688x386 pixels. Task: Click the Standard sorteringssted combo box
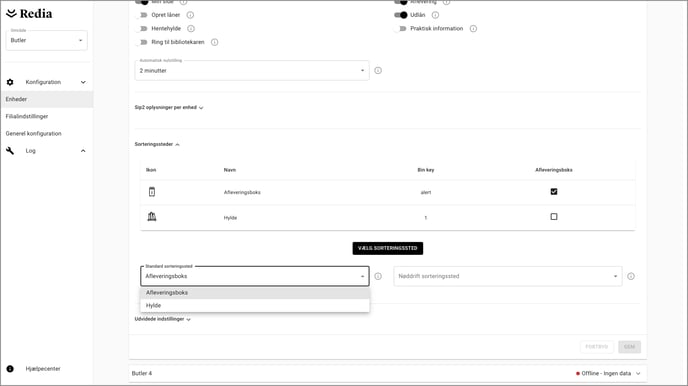254,276
